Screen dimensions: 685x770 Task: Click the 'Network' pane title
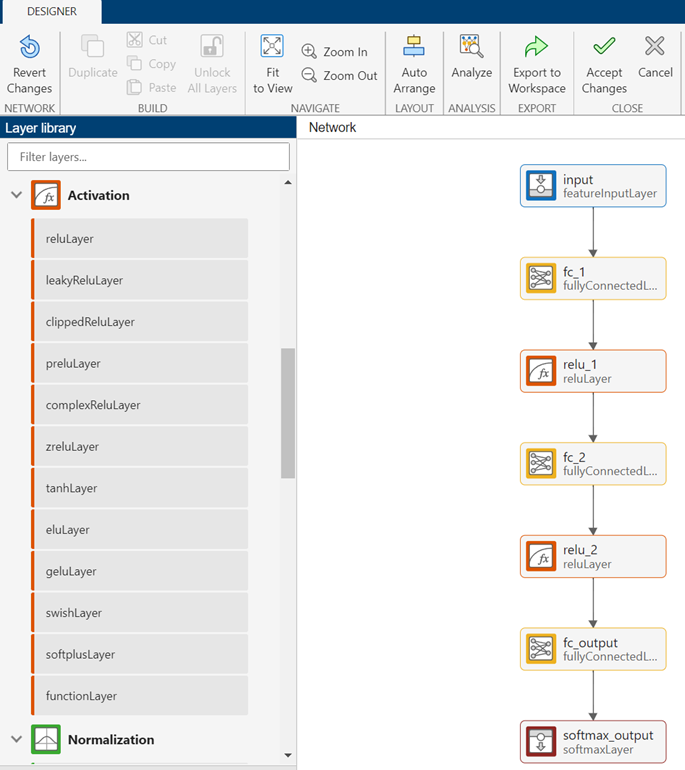[x=332, y=127]
